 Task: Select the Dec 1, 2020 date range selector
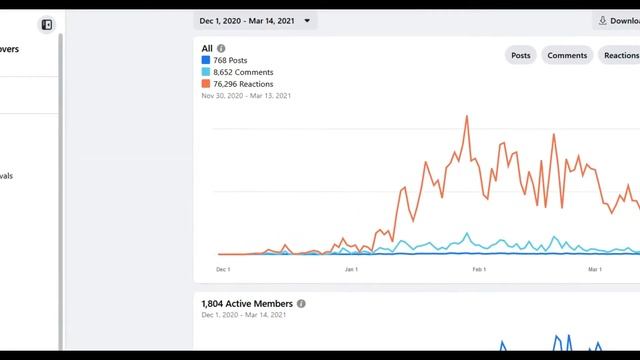(255, 21)
